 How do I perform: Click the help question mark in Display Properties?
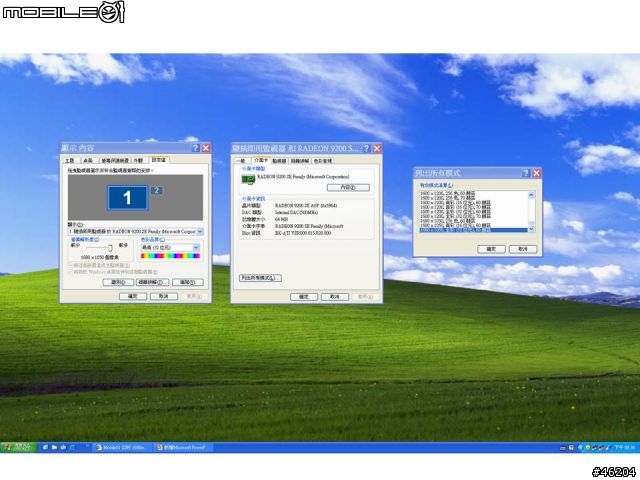[x=196, y=148]
